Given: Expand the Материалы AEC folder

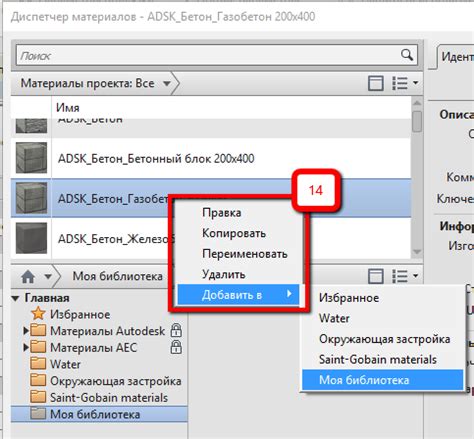Looking at the screenshot, I should point(26,347).
